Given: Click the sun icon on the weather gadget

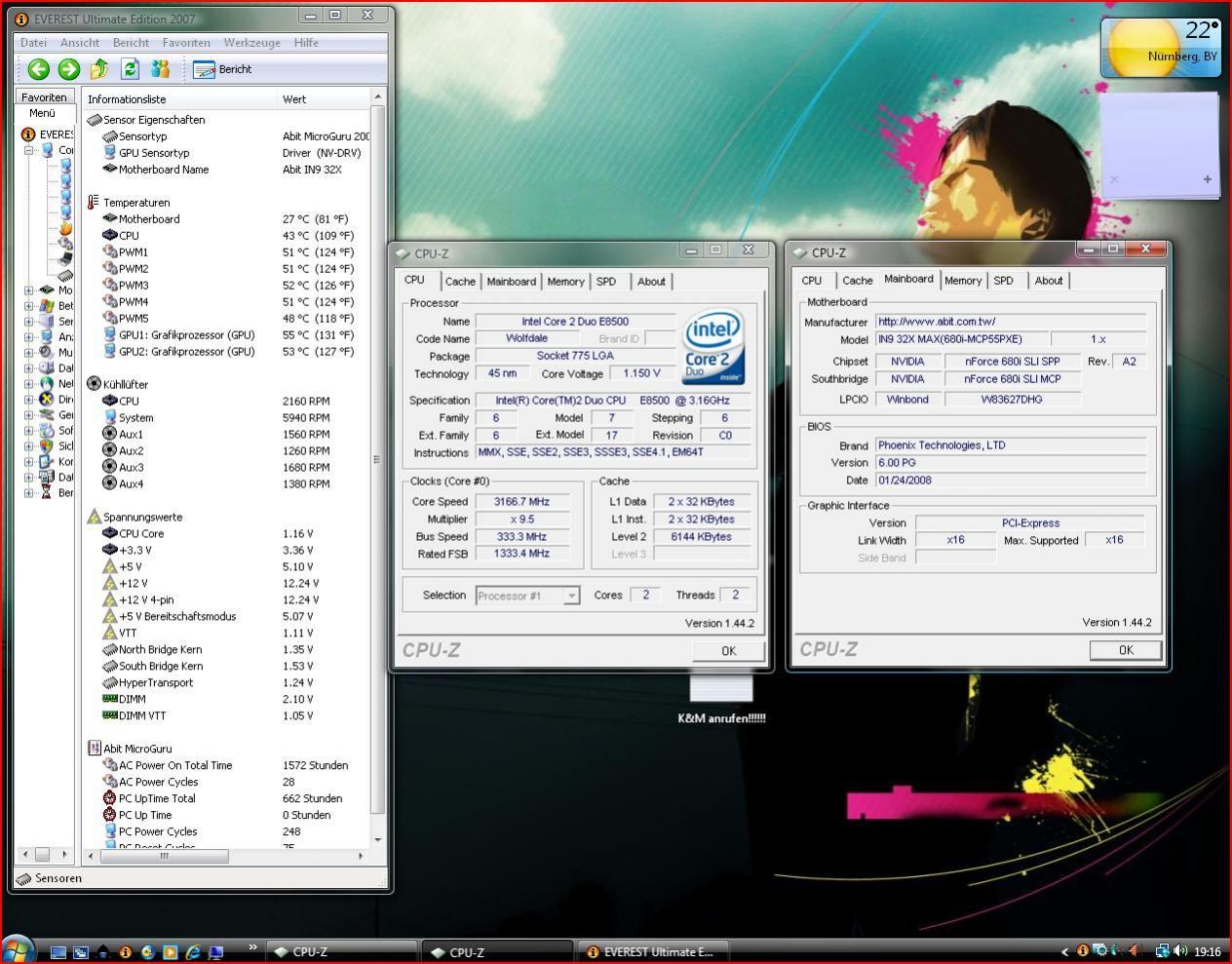Looking at the screenshot, I should pyautogui.click(x=1144, y=47).
